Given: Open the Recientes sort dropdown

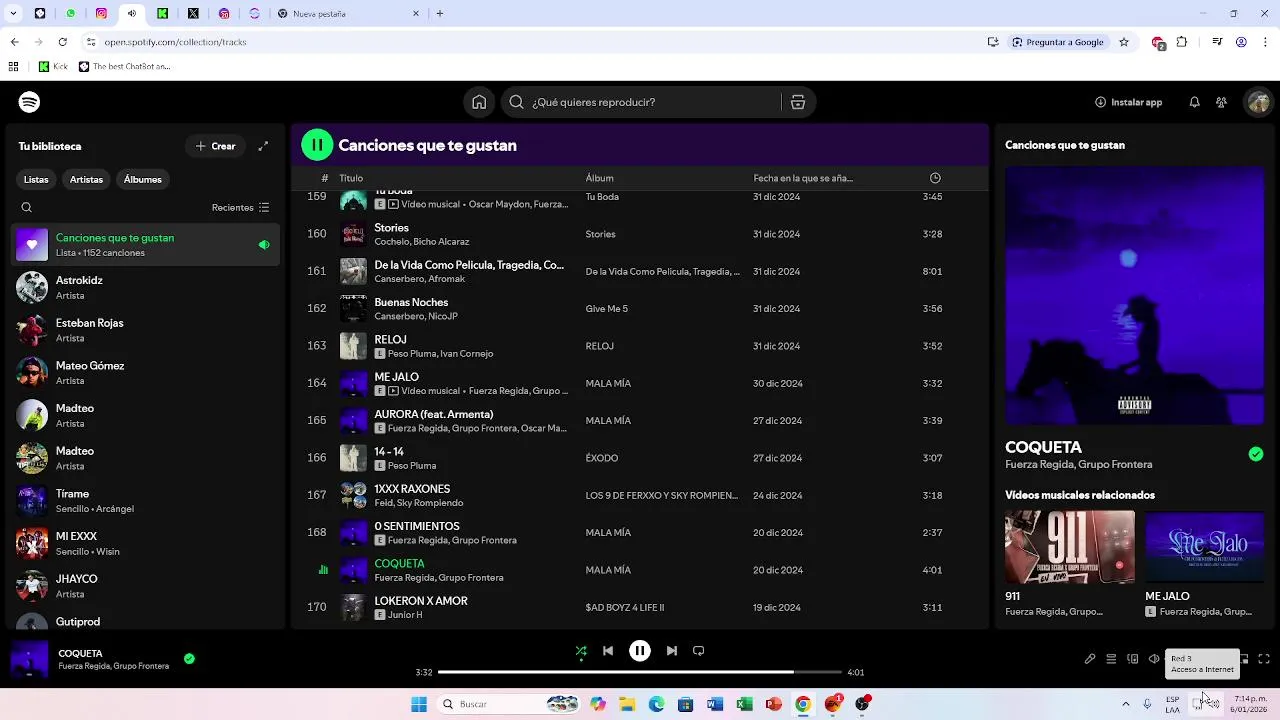Looking at the screenshot, I should [240, 208].
